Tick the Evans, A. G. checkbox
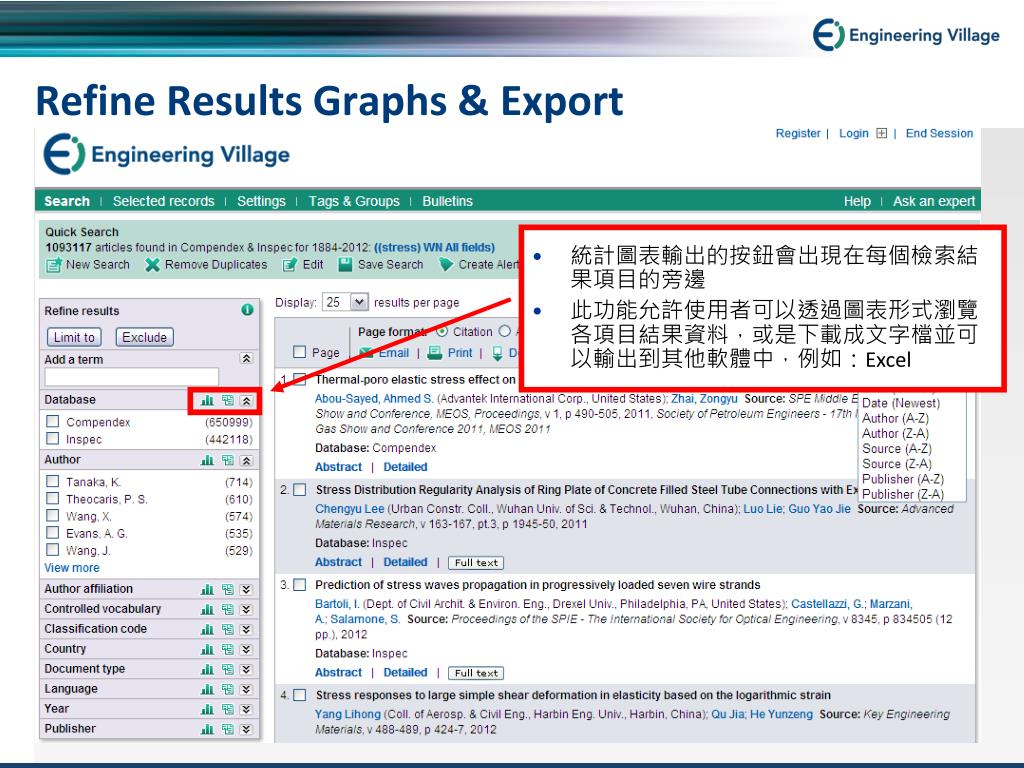1024x768 pixels. pyautogui.click(x=53, y=532)
